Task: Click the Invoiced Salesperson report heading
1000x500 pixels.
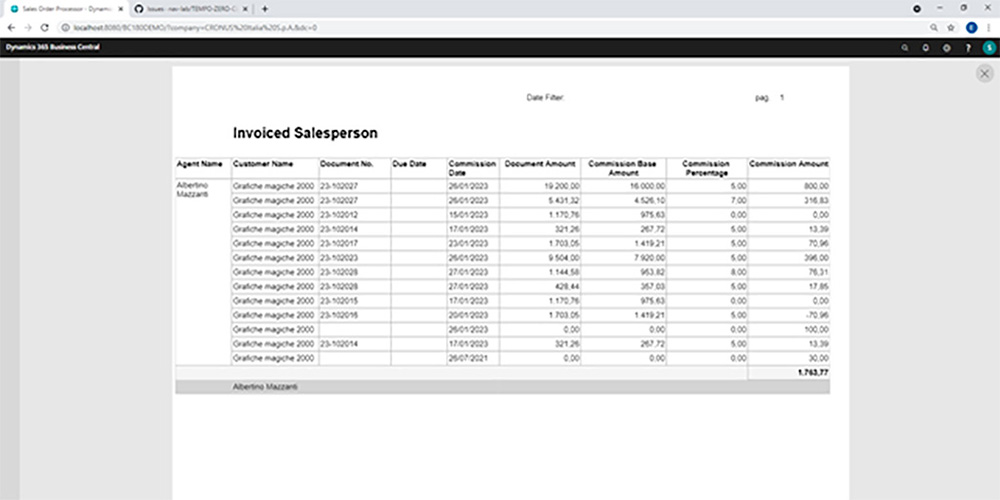Action: [304, 132]
